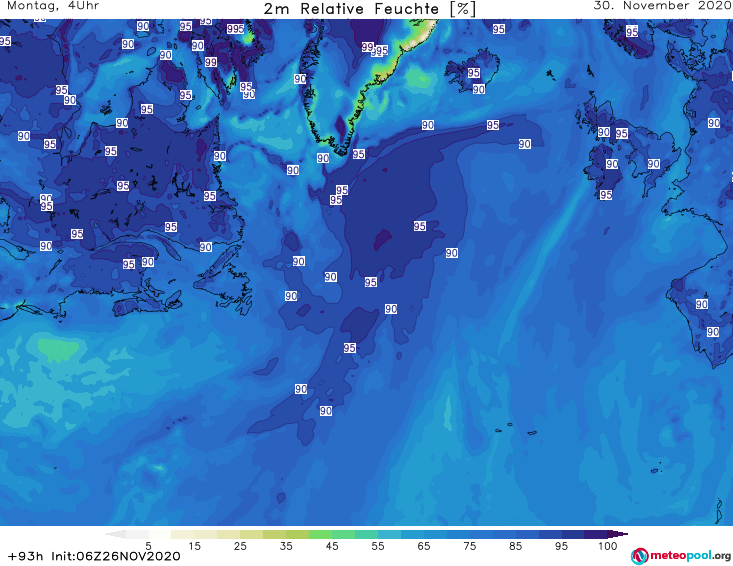Viewport: 733px width, 566px height.
Task: Select the map title '2m Relative Feuchte [%]'
Action: (x=370, y=9)
